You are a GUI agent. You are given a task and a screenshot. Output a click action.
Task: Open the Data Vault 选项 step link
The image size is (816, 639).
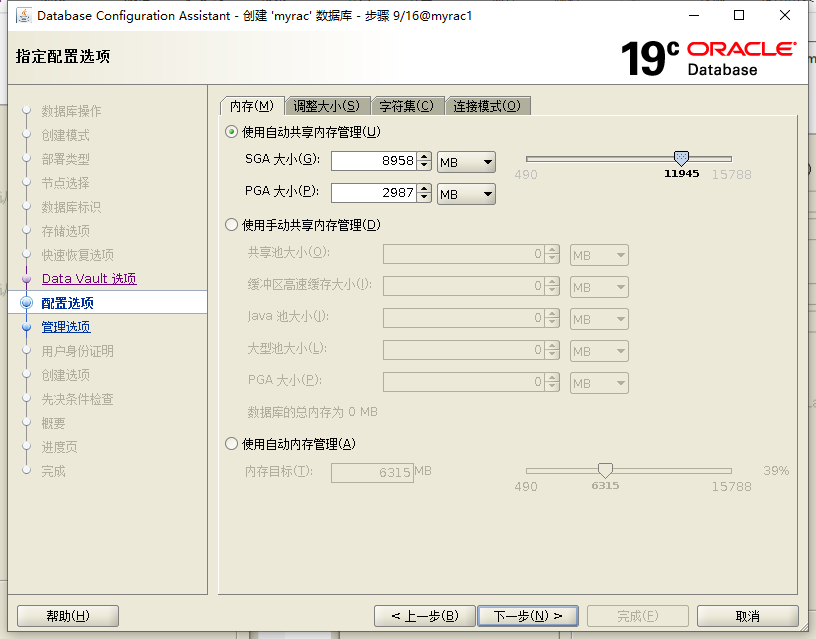[89, 279]
